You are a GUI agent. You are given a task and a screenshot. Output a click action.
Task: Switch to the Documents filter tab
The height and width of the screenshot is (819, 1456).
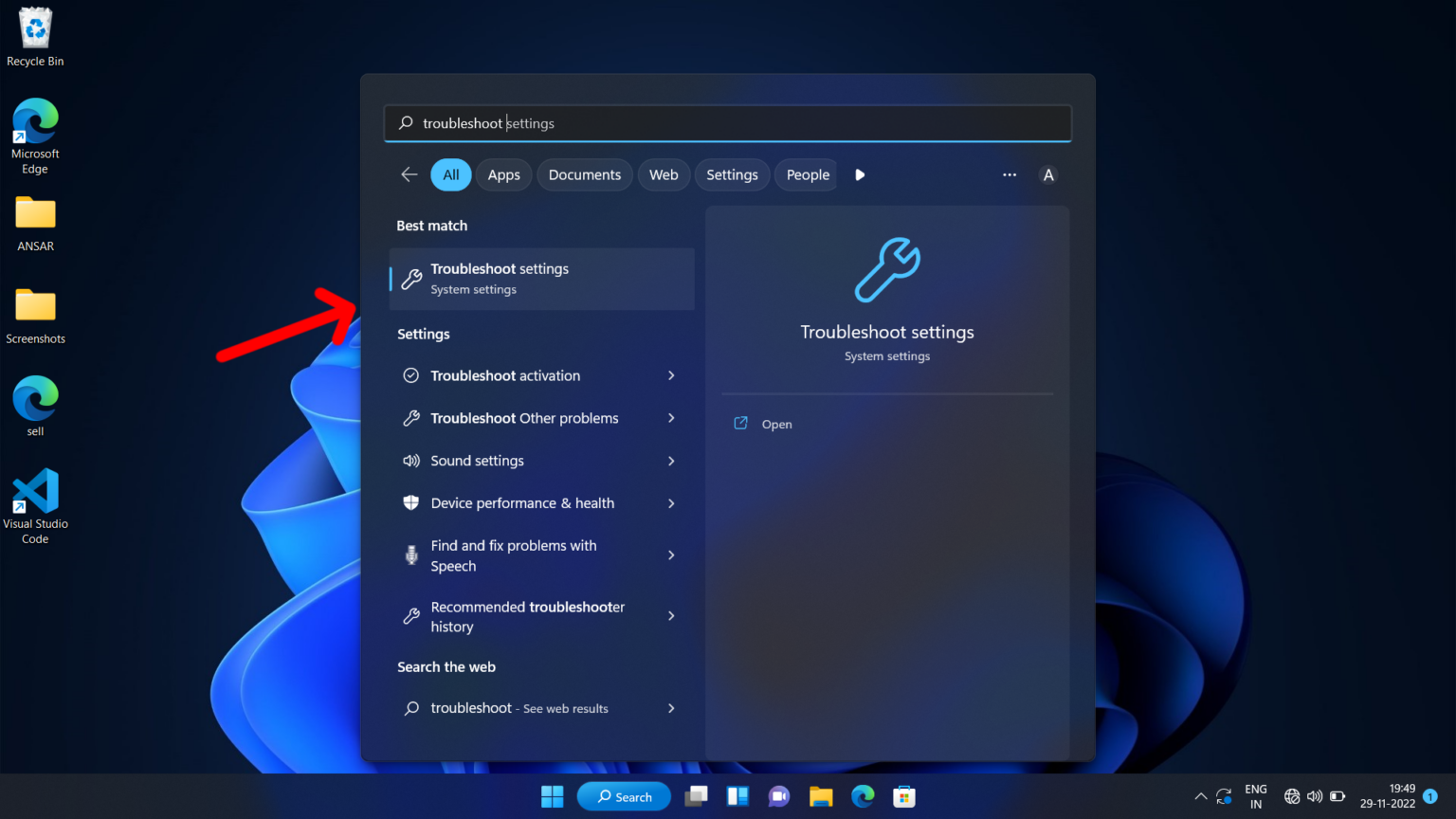(584, 174)
